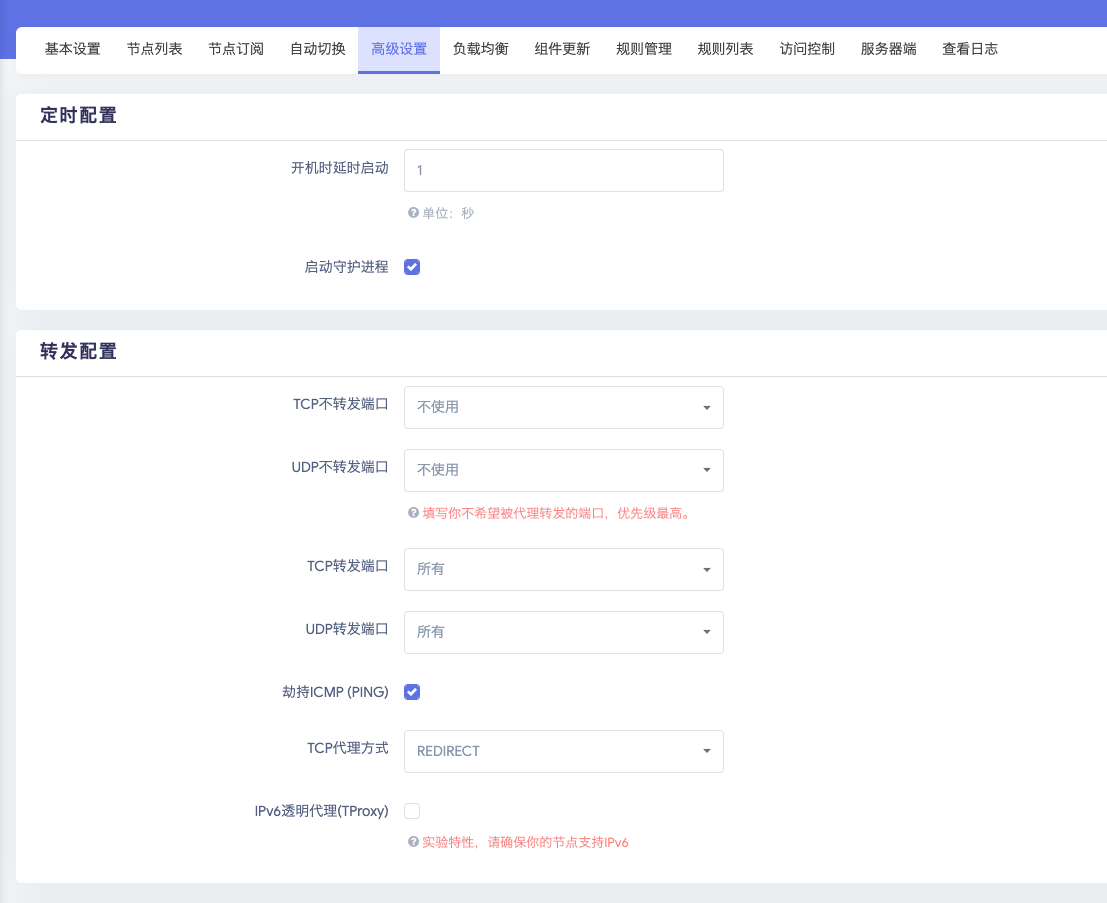Viewport: 1107px width, 903px height.
Task: Open the 负载均衡 tab
Action: tap(481, 49)
